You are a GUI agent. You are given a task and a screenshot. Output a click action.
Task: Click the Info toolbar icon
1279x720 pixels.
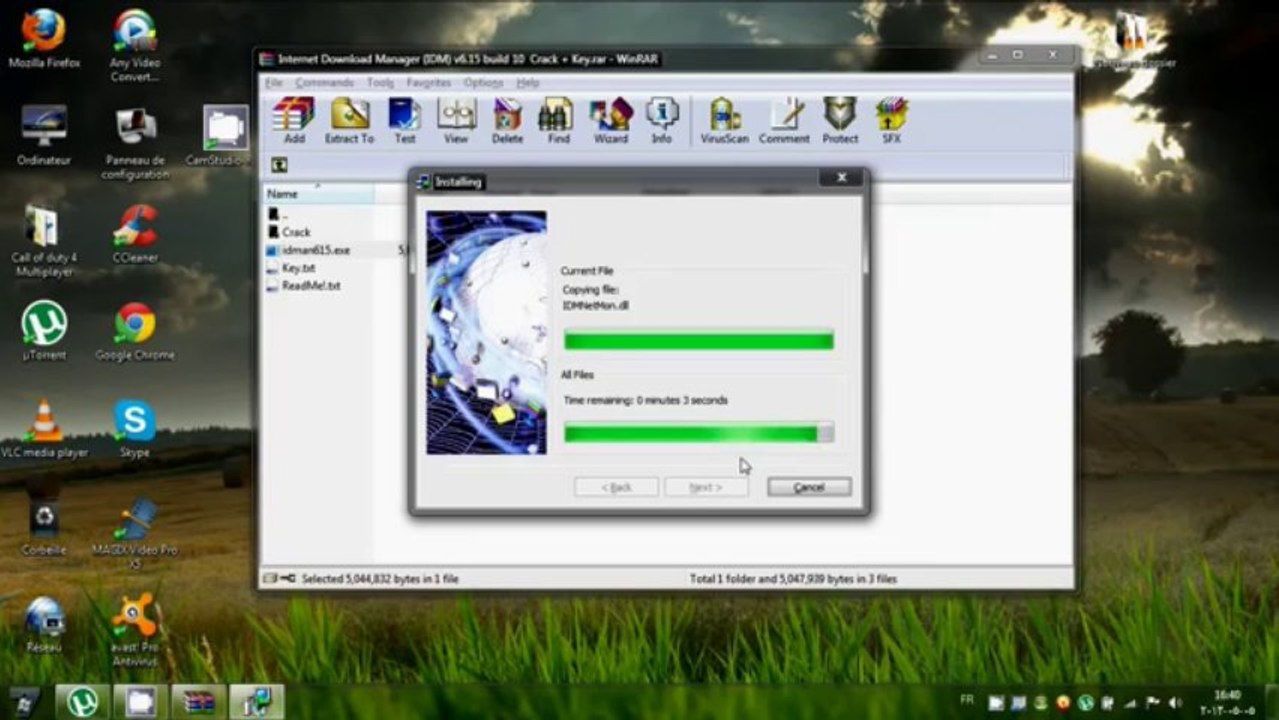pyautogui.click(x=661, y=121)
